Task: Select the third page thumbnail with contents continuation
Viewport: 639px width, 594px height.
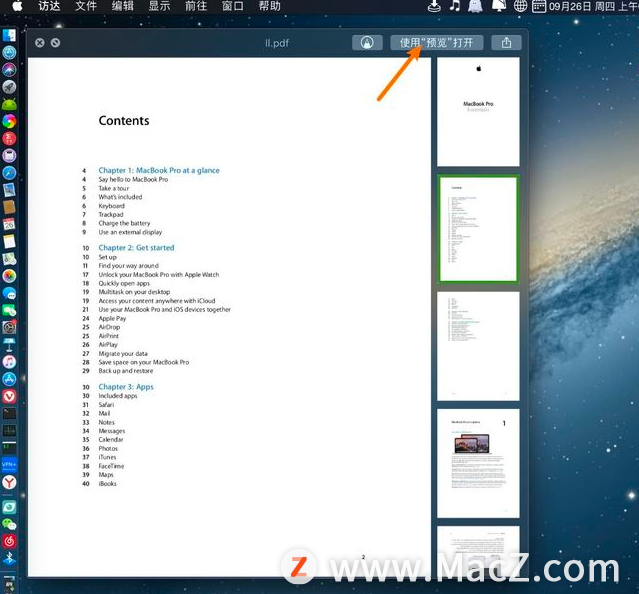Action: pos(478,346)
